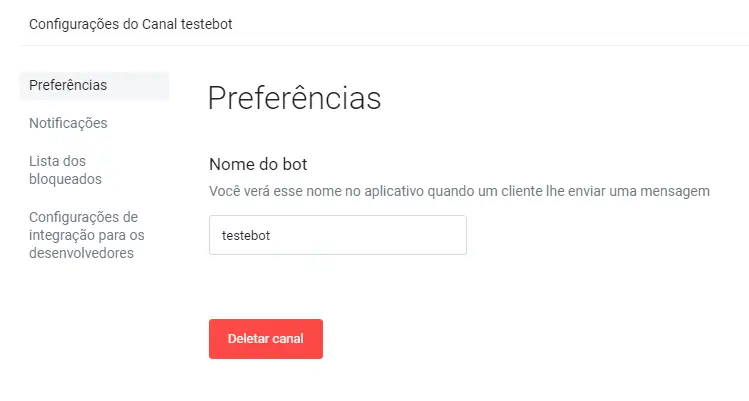The width and height of the screenshot is (749, 401).
Task: Click the Nome do bot text field
Action: coord(337,235)
